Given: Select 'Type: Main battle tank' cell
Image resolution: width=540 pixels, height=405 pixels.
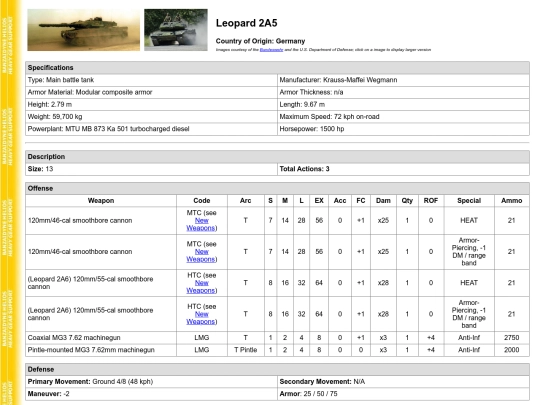Looking at the screenshot, I should click(x=151, y=80).
